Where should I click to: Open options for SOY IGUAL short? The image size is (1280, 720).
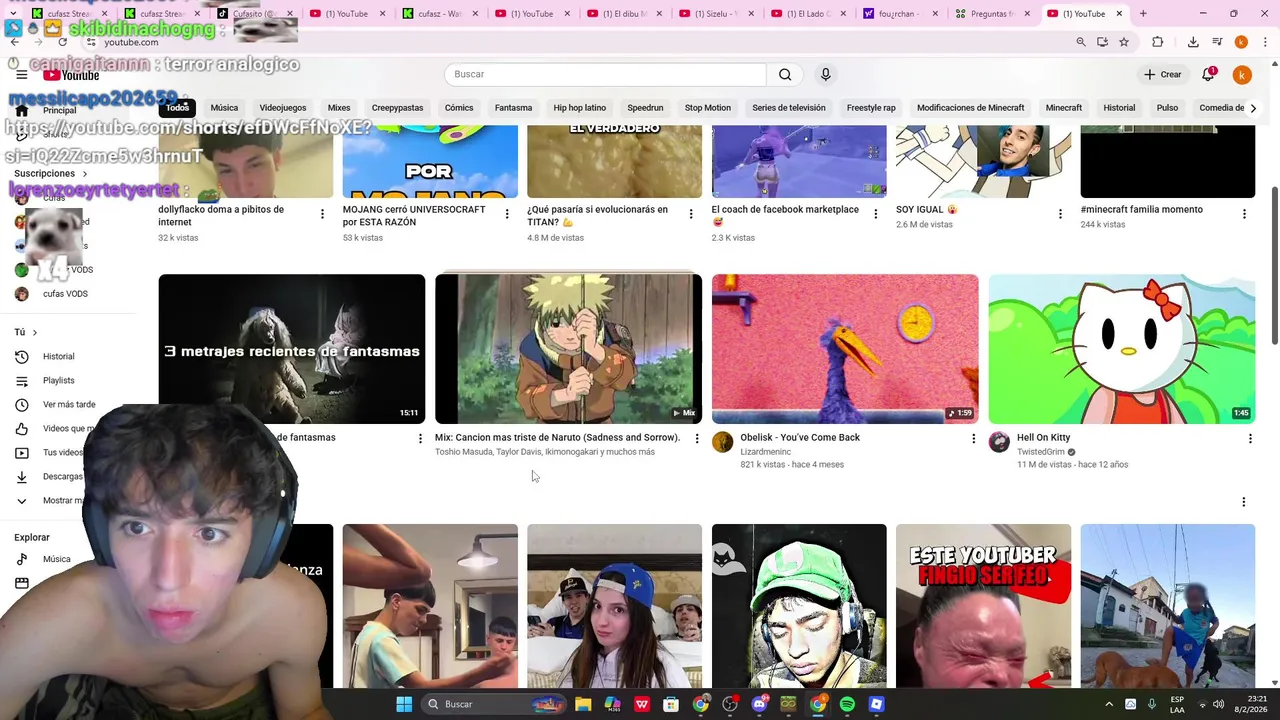point(1060,214)
